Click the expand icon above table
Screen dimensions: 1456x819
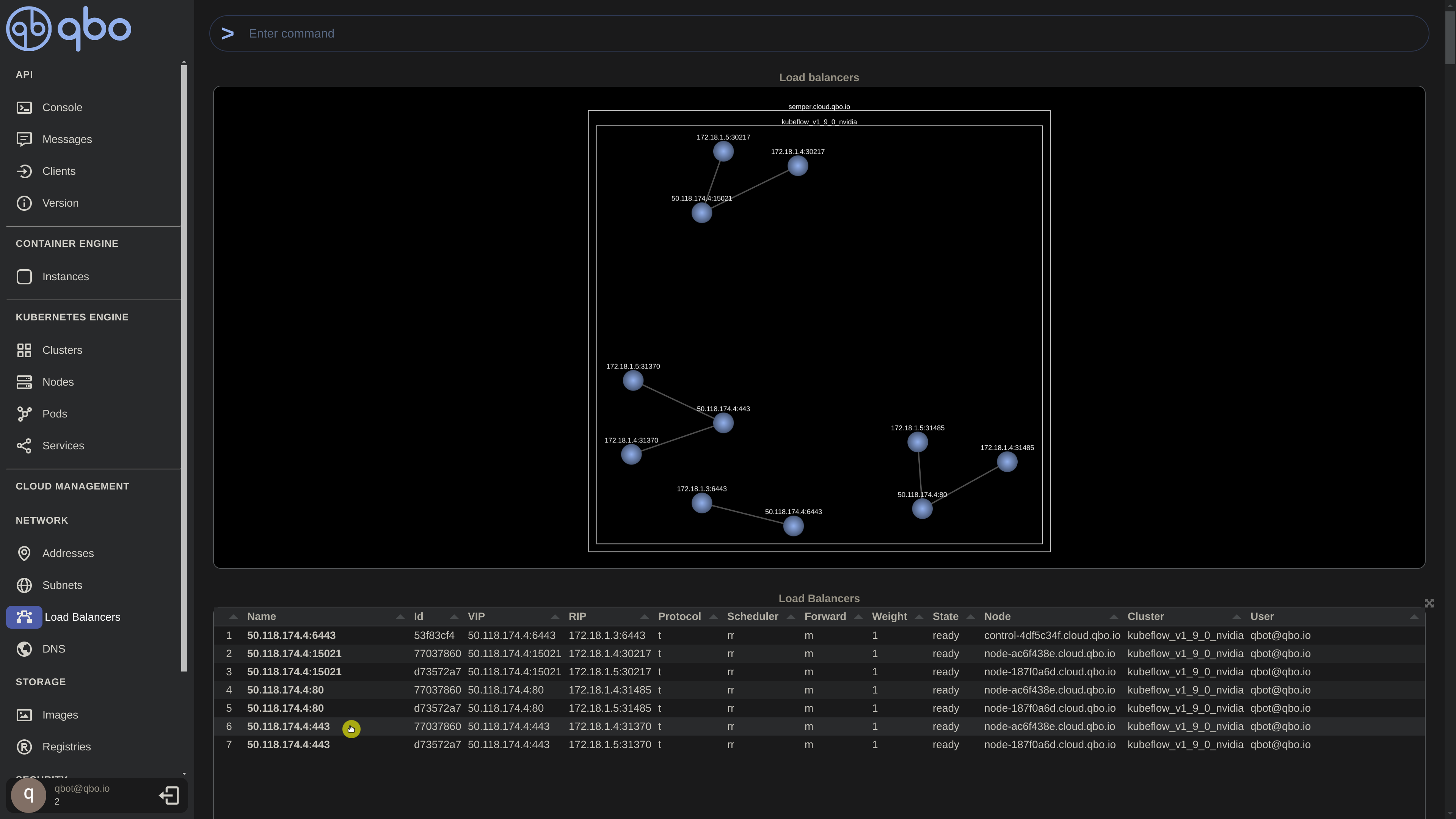tap(1429, 603)
